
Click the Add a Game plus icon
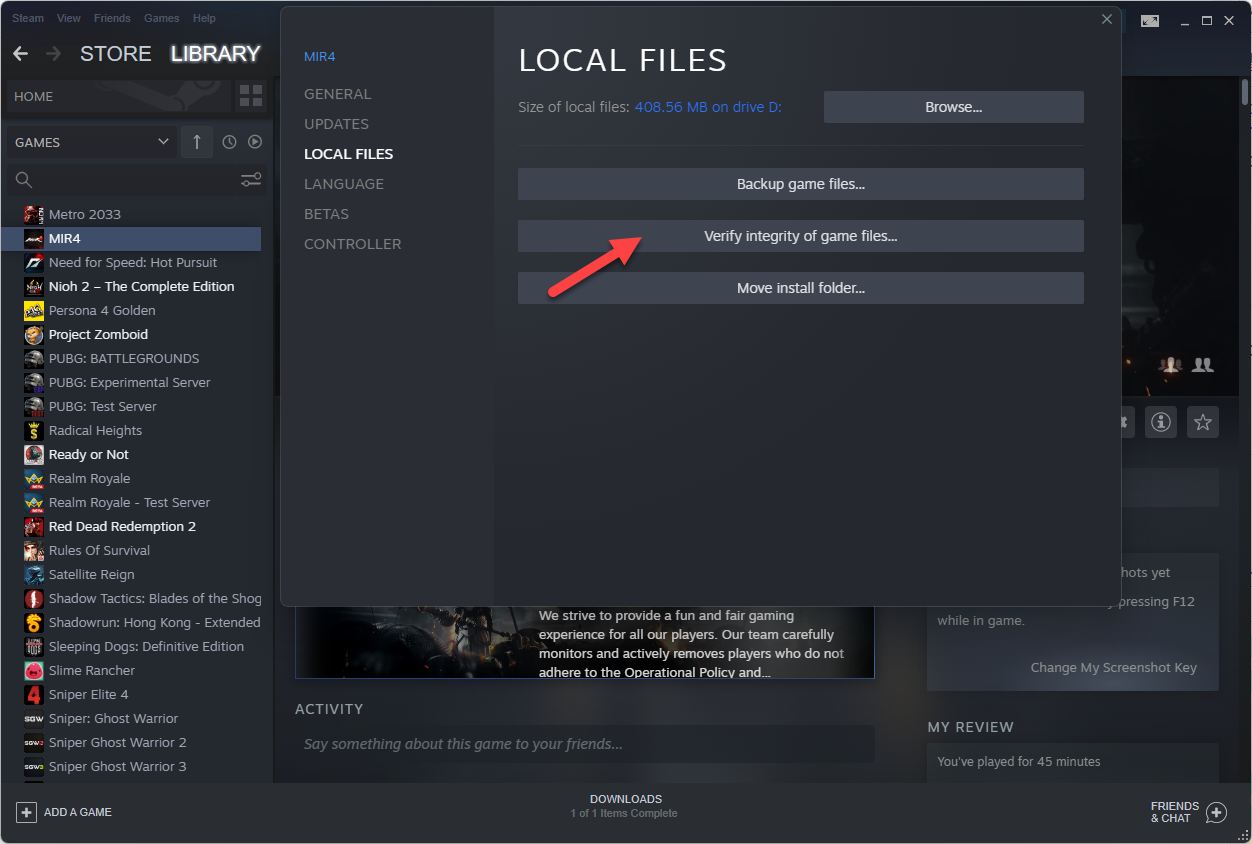pos(26,812)
